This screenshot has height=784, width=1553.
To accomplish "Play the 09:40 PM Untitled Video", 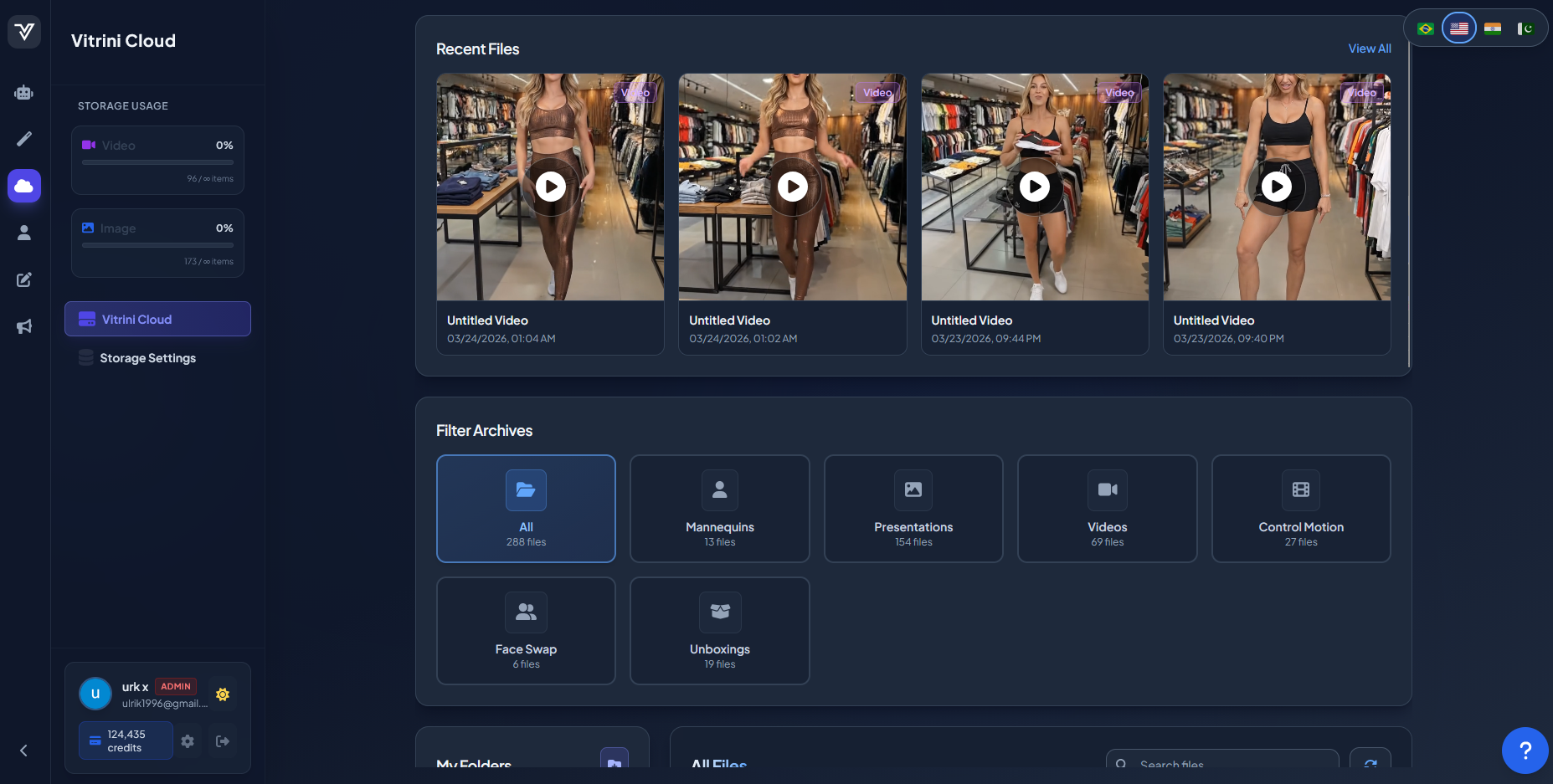I will pos(1277,187).
